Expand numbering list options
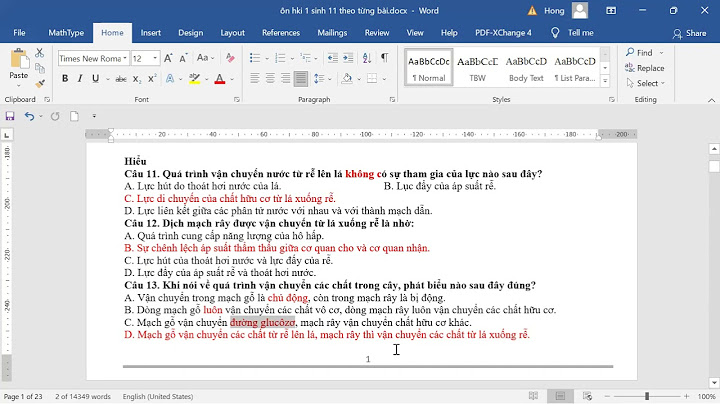Image resolution: width=720 pixels, height=404 pixels. (x=292, y=58)
